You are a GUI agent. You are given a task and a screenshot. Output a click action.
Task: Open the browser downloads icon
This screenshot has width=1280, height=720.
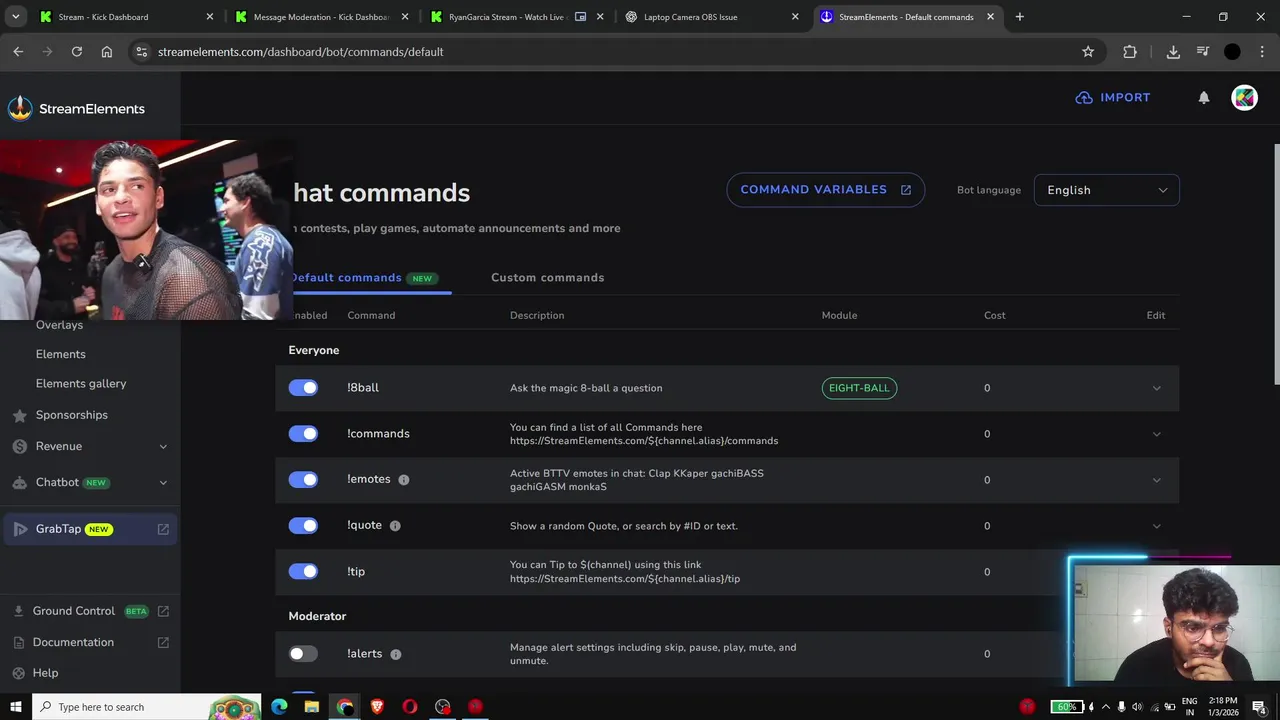[1173, 52]
